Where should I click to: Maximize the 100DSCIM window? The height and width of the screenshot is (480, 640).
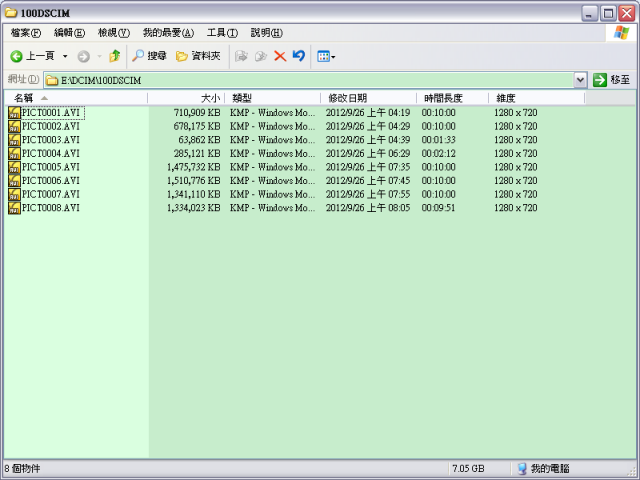pyautogui.click(x=608, y=13)
